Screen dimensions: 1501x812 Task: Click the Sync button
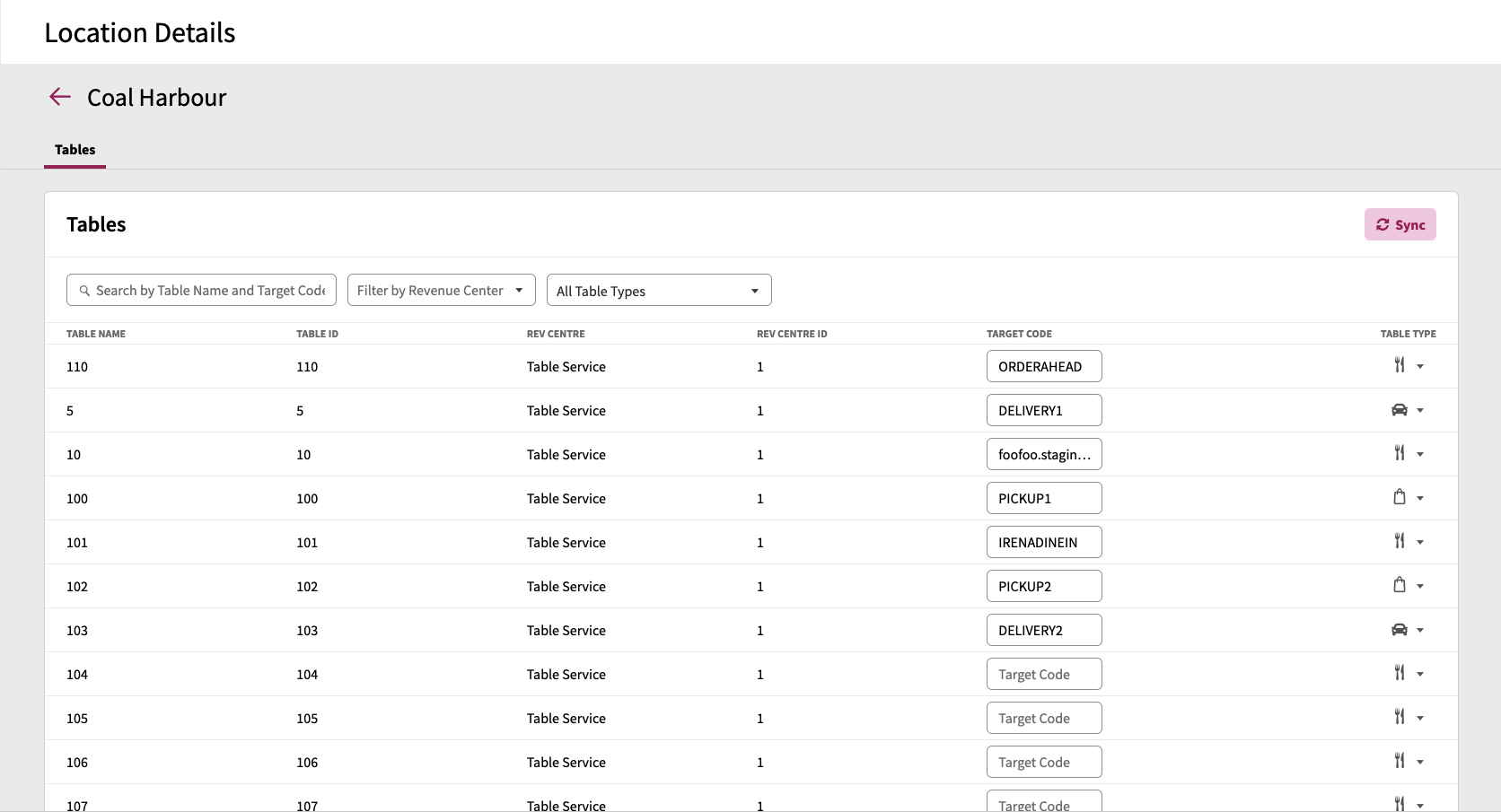1400,224
